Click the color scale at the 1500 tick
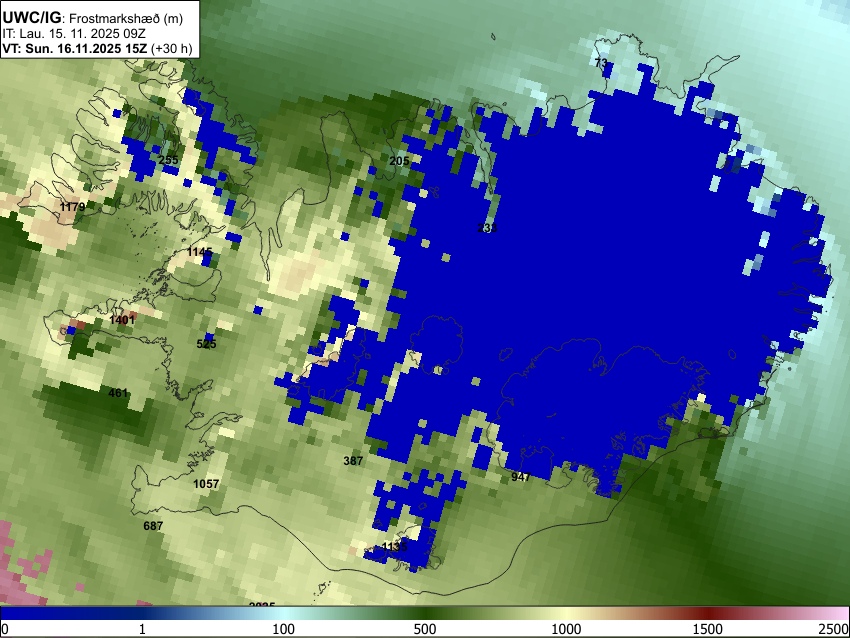This screenshot has width=850, height=638. click(x=707, y=613)
